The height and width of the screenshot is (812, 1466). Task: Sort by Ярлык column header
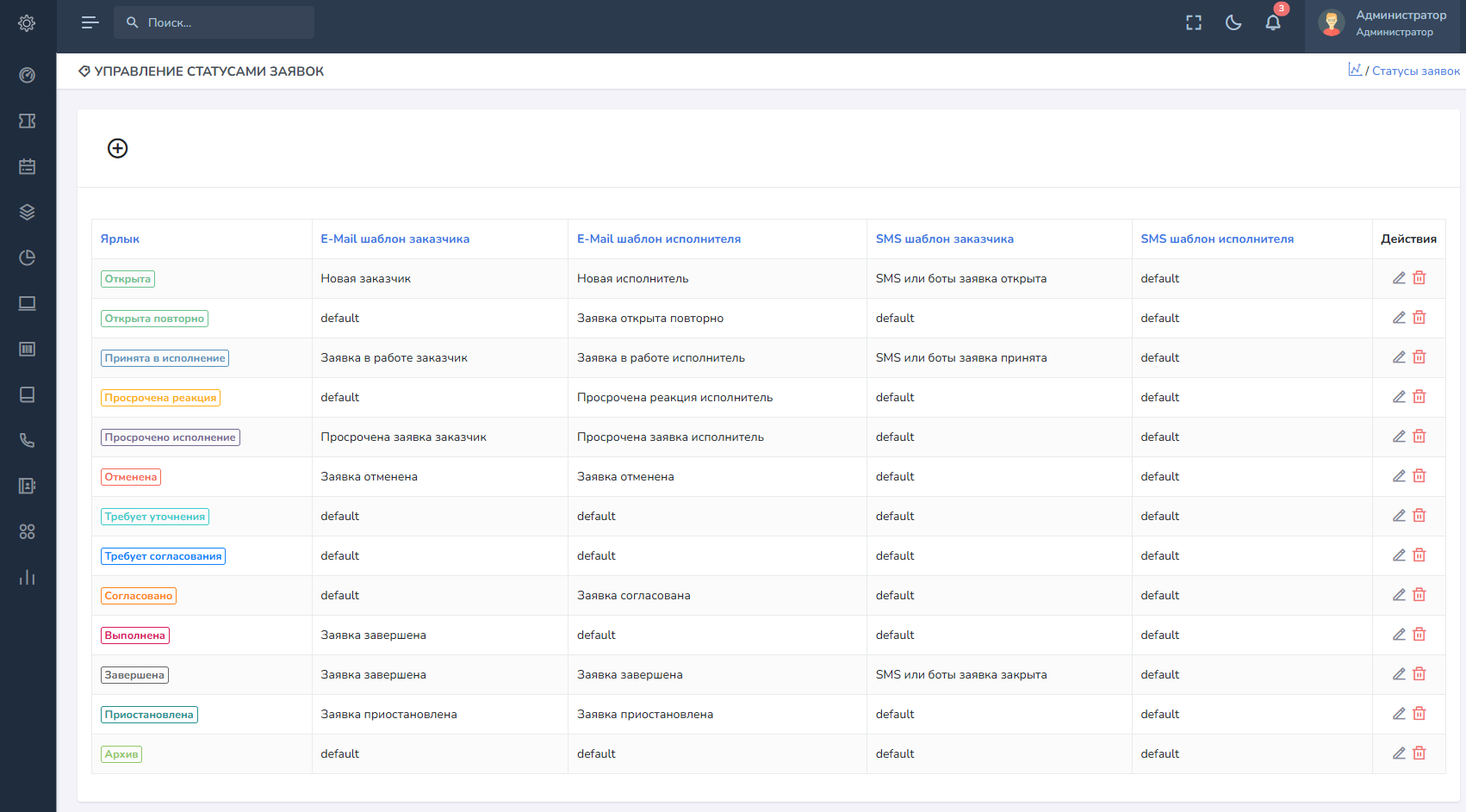[x=120, y=239]
